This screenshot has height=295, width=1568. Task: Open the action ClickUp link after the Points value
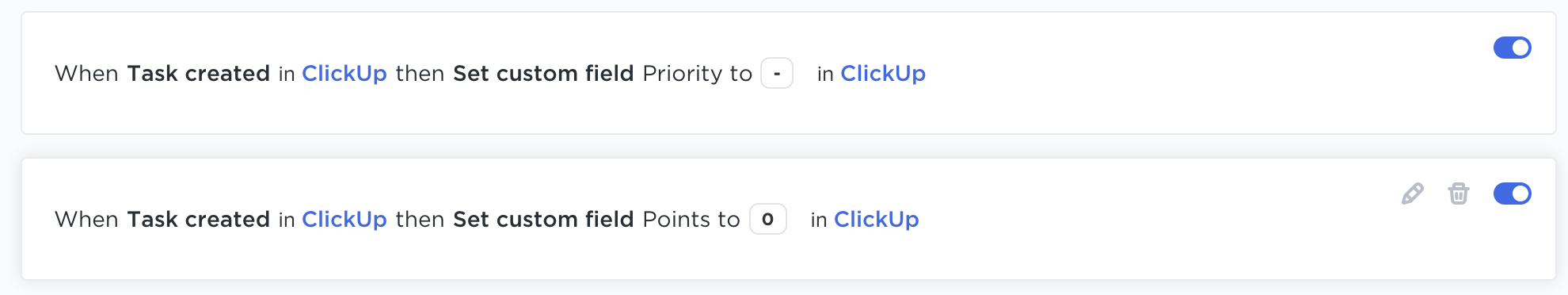[x=877, y=219]
